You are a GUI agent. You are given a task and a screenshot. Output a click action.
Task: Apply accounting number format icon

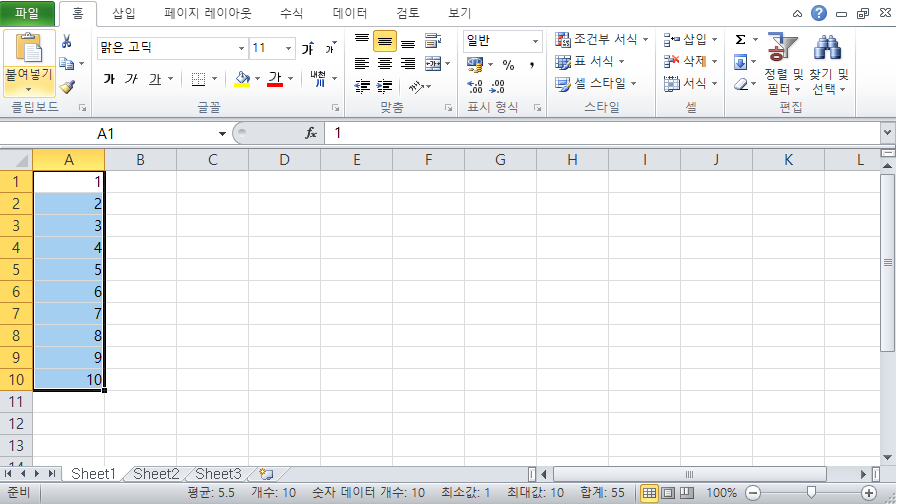[475, 64]
